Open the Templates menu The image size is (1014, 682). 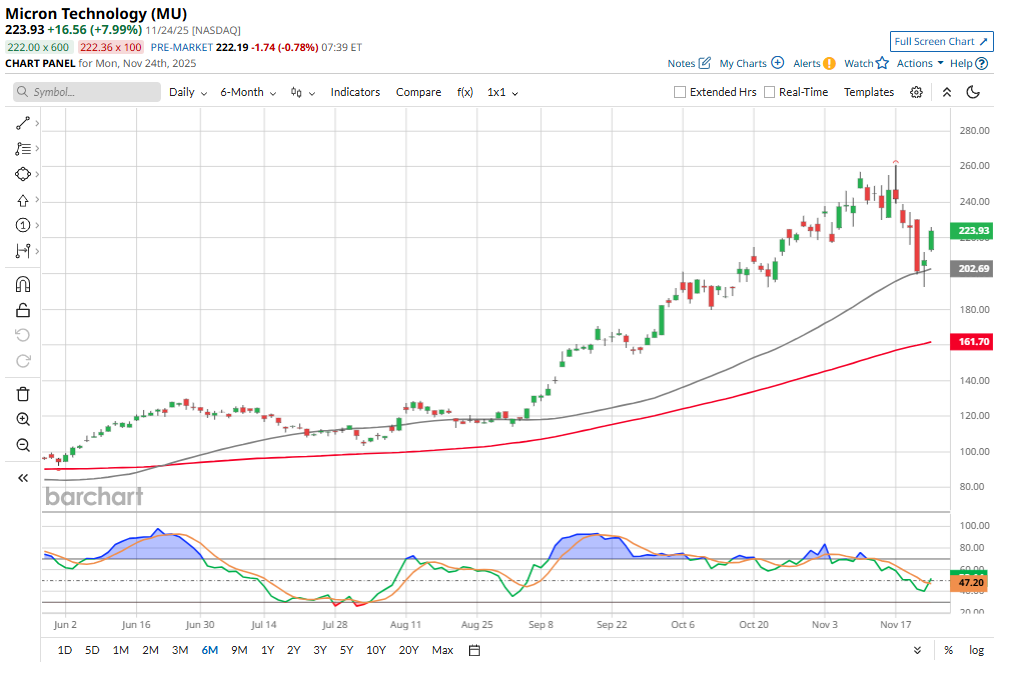pyautogui.click(x=868, y=92)
